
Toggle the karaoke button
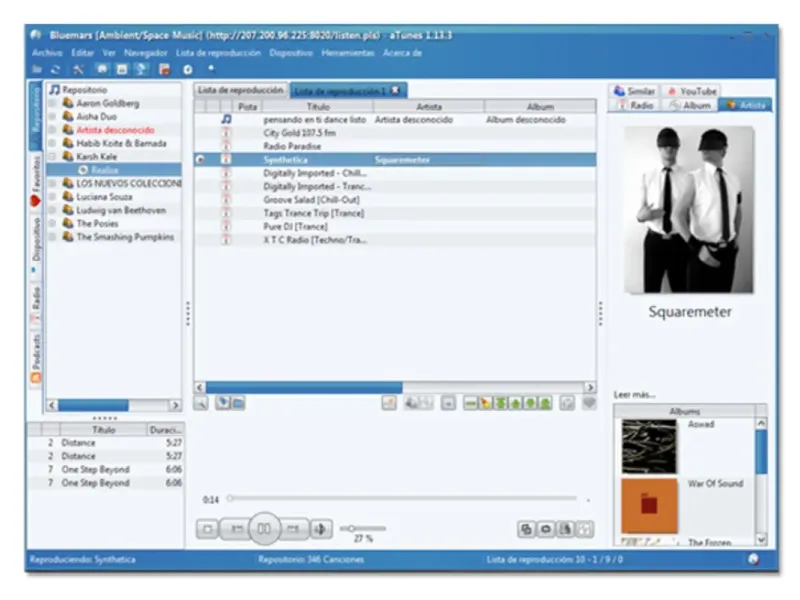click(x=565, y=530)
